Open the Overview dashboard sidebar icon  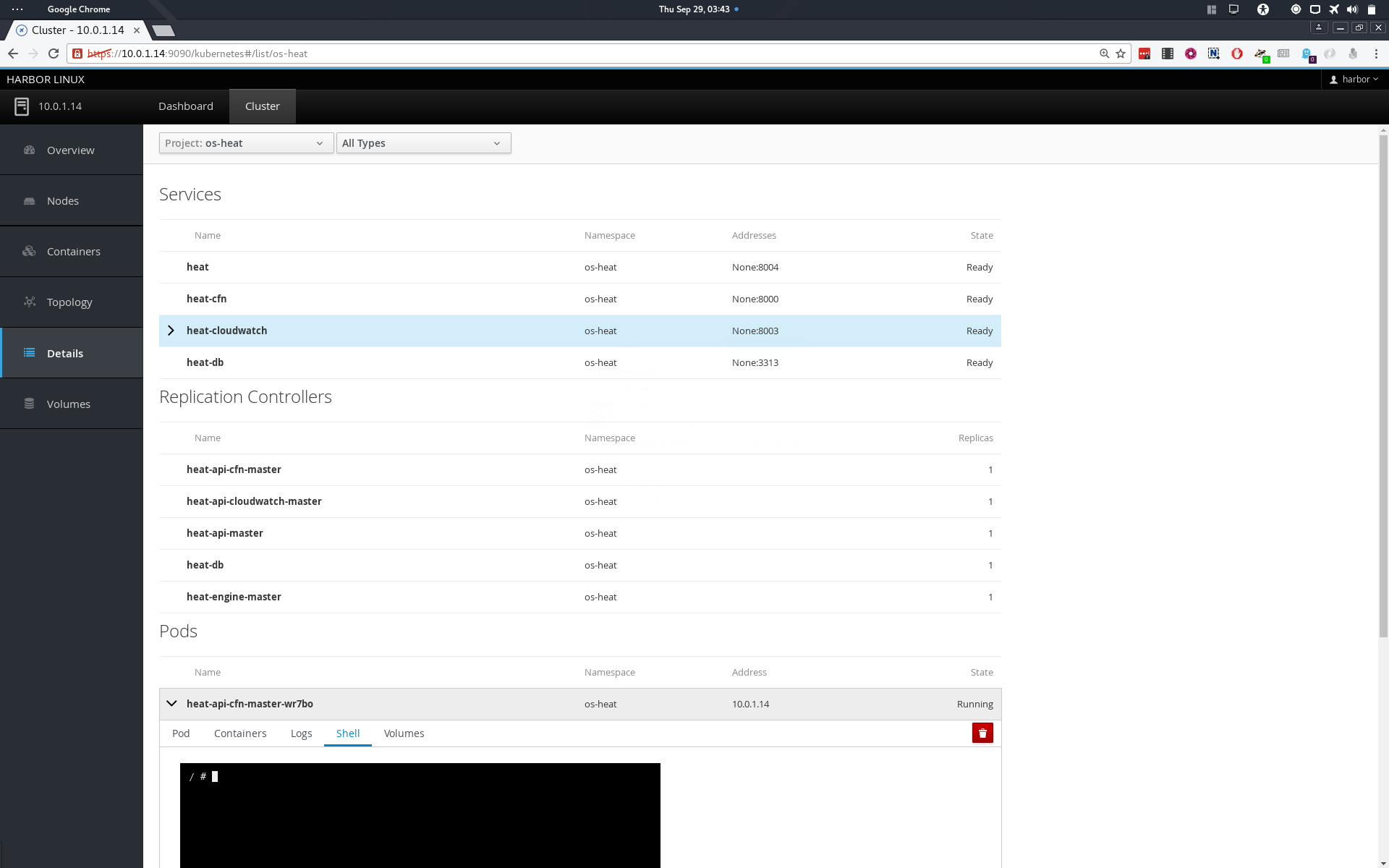(x=30, y=150)
